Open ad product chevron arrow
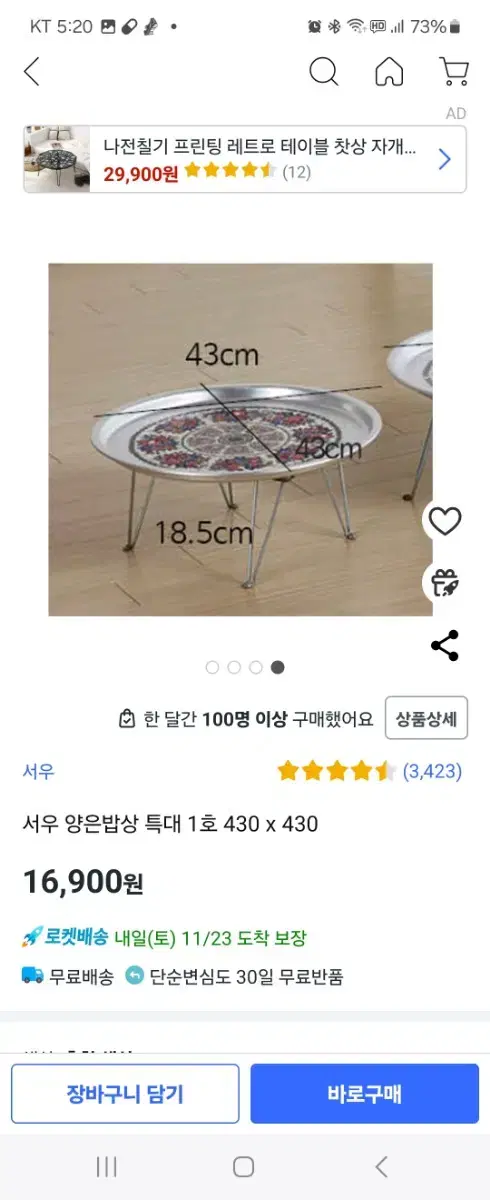 point(445,159)
